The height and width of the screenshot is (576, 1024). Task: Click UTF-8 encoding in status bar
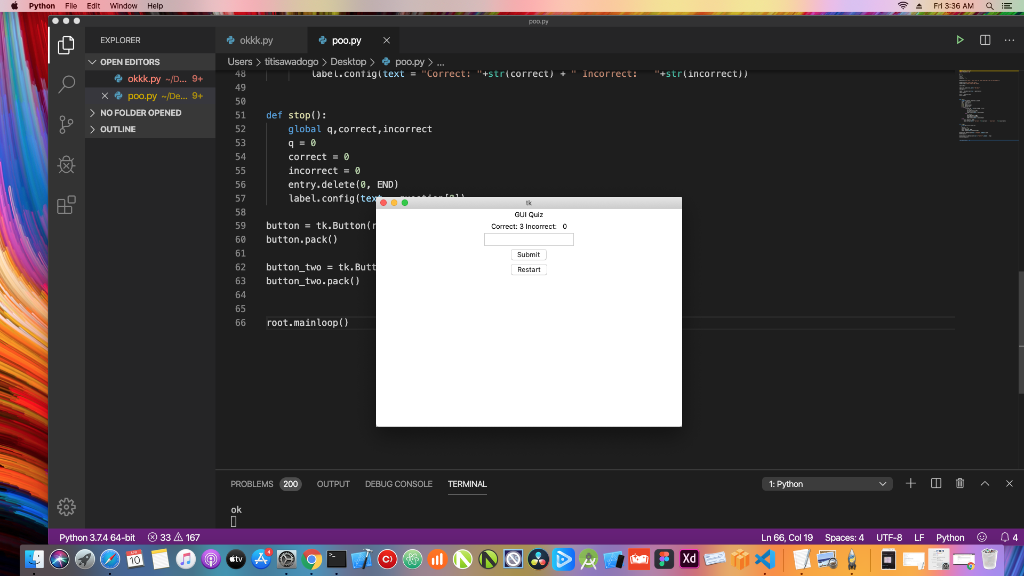pyautogui.click(x=888, y=537)
